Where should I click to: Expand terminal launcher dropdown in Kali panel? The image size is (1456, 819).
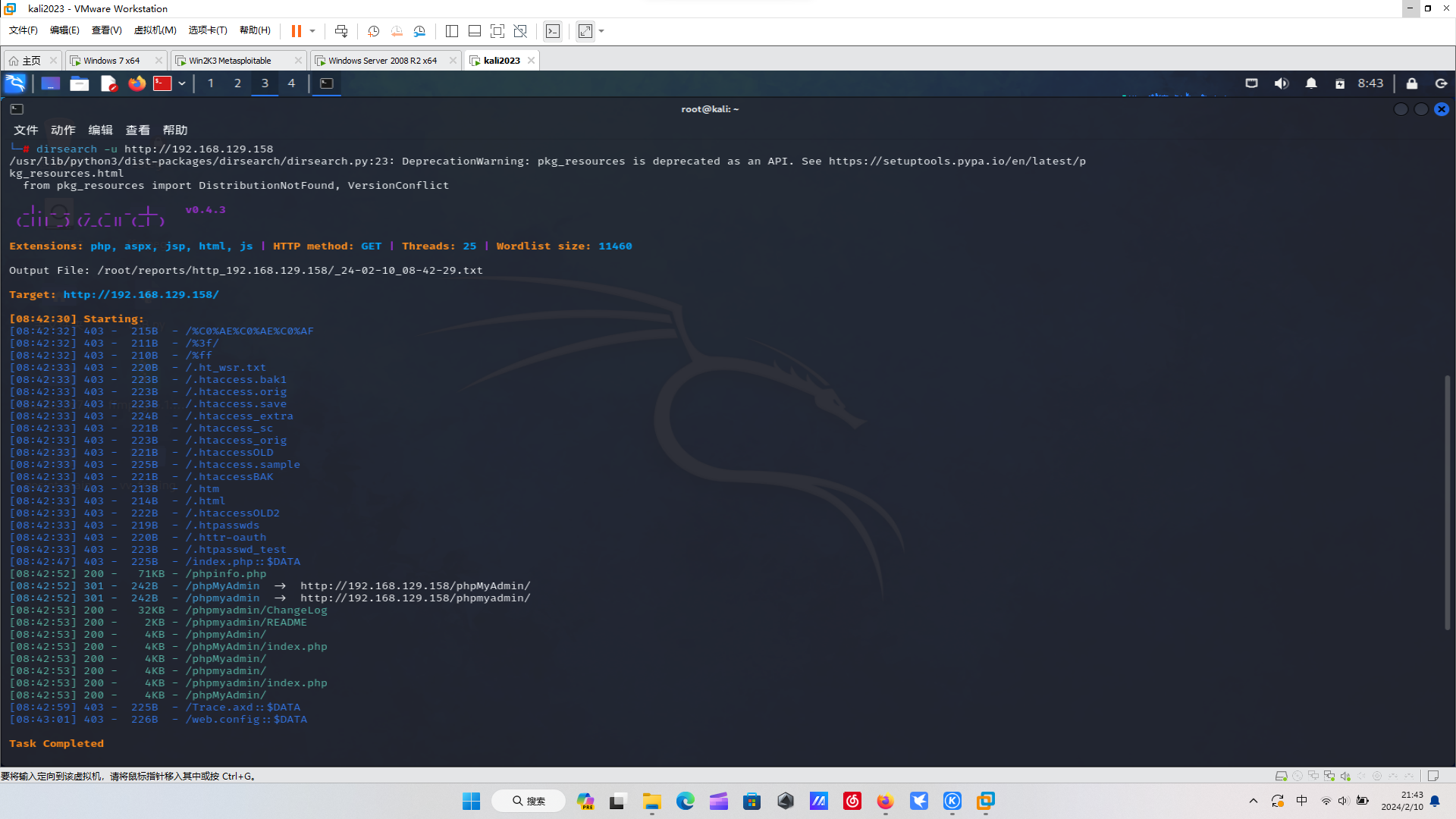(182, 83)
